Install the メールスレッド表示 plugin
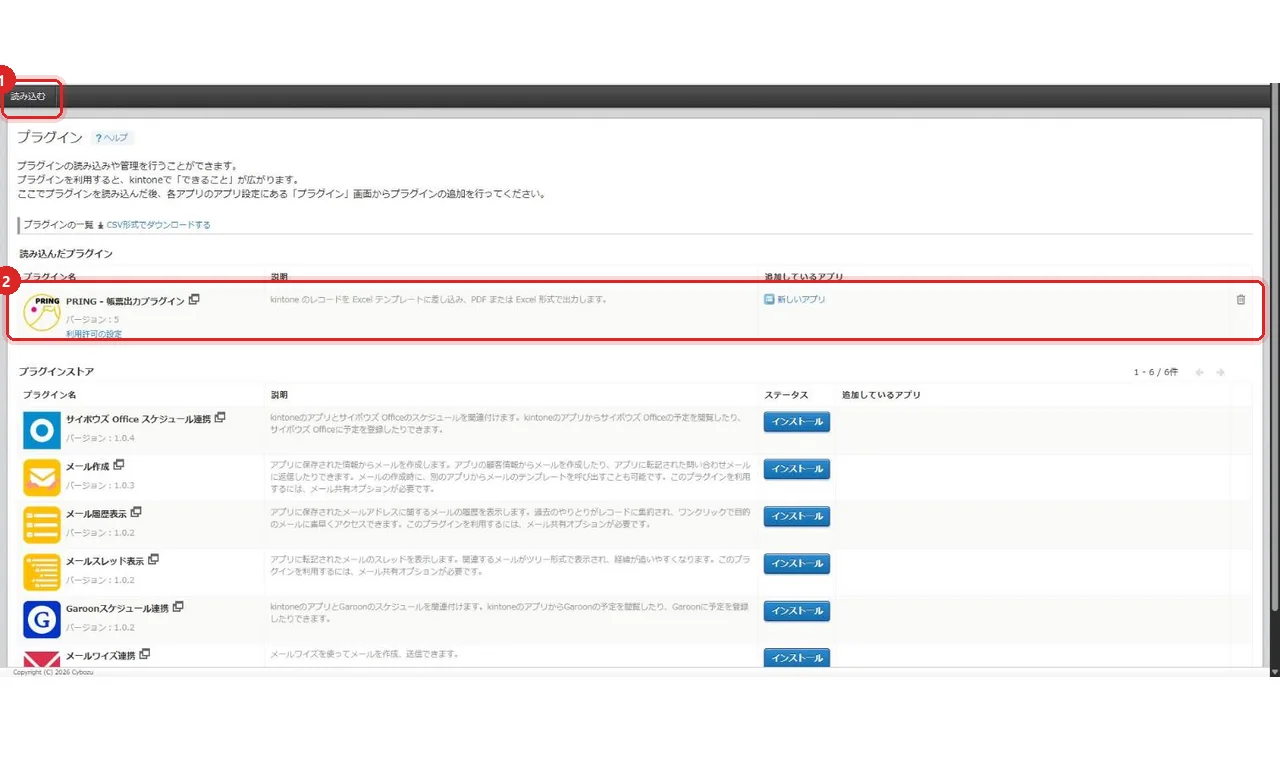The height and width of the screenshot is (760, 1280). [797, 563]
